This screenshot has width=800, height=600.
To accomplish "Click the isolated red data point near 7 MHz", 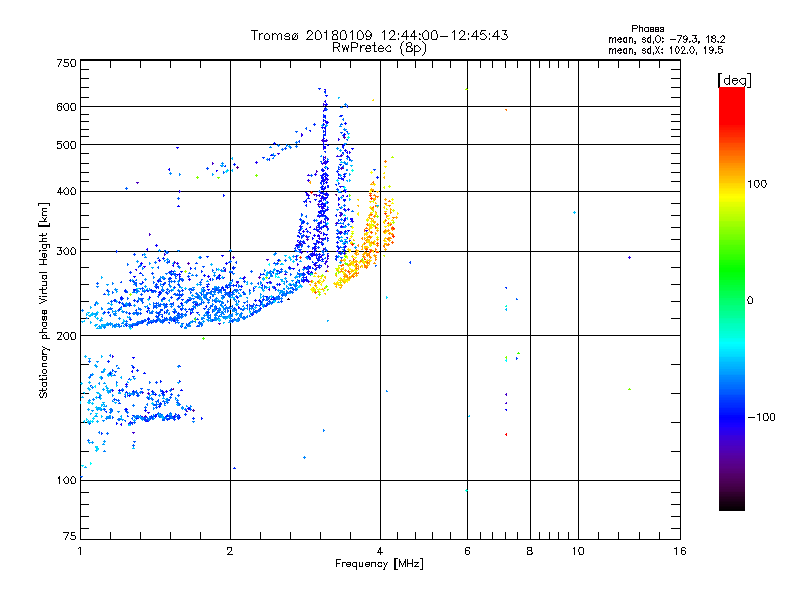I will pyautogui.click(x=506, y=435).
